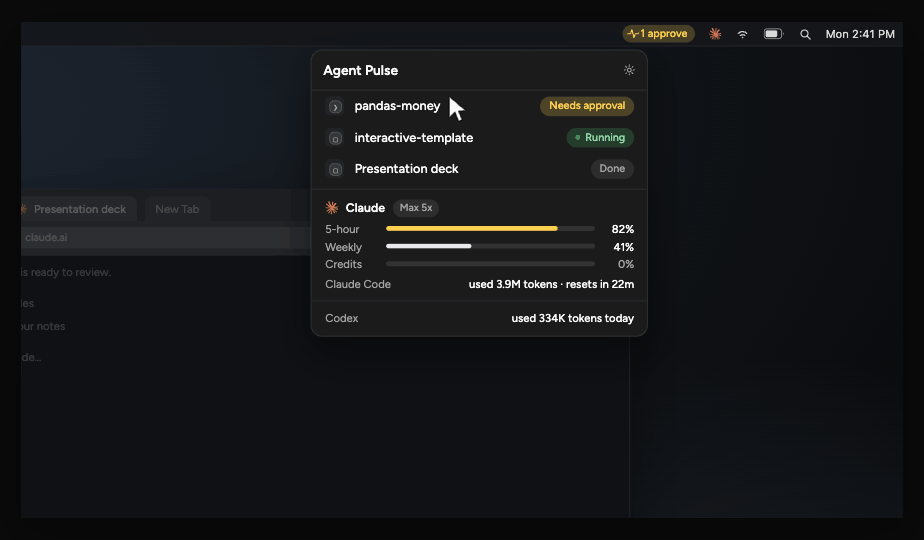Click the Weekly usage progress bar

click(x=490, y=246)
